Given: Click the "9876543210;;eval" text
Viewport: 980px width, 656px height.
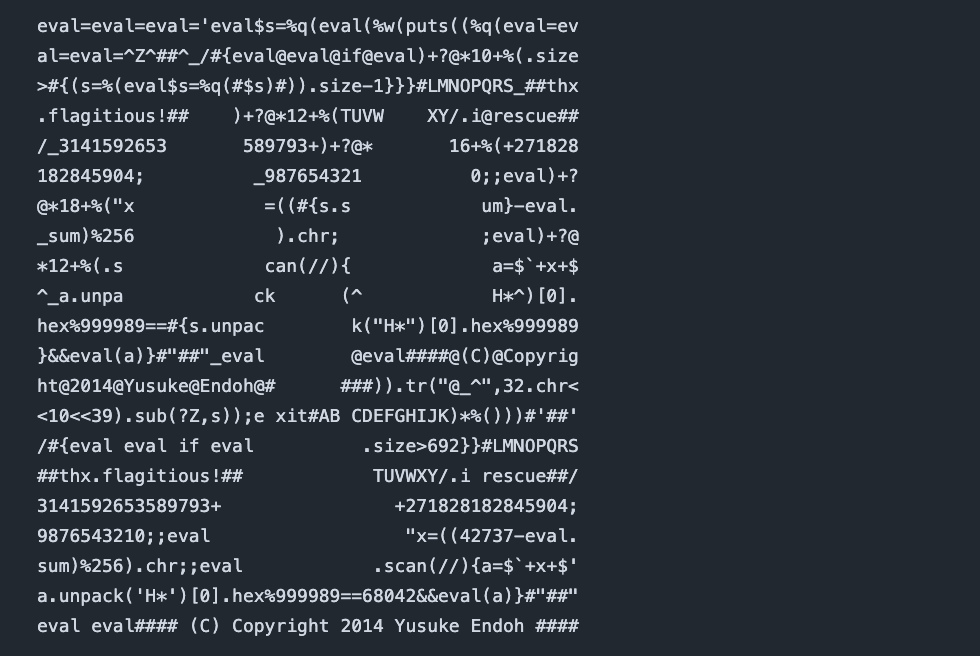Looking at the screenshot, I should click(x=124, y=536).
